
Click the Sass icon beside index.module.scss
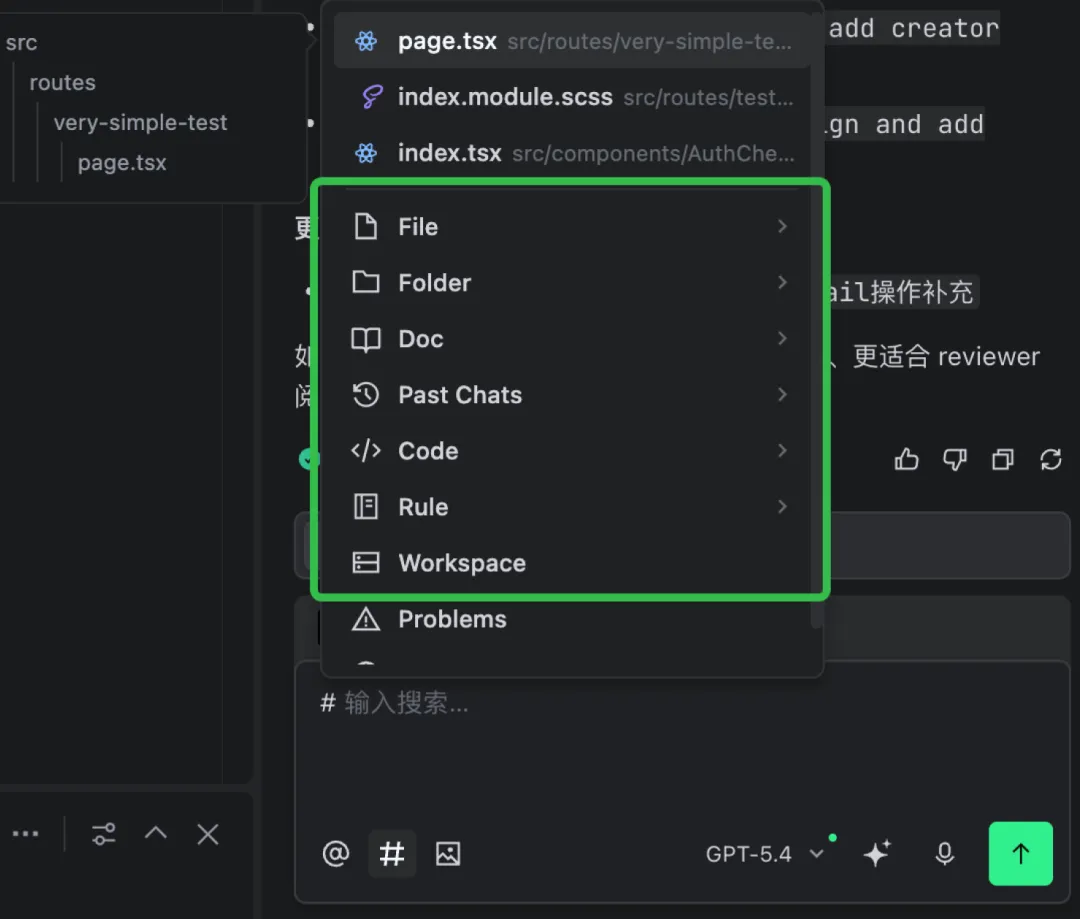click(372, 97)
